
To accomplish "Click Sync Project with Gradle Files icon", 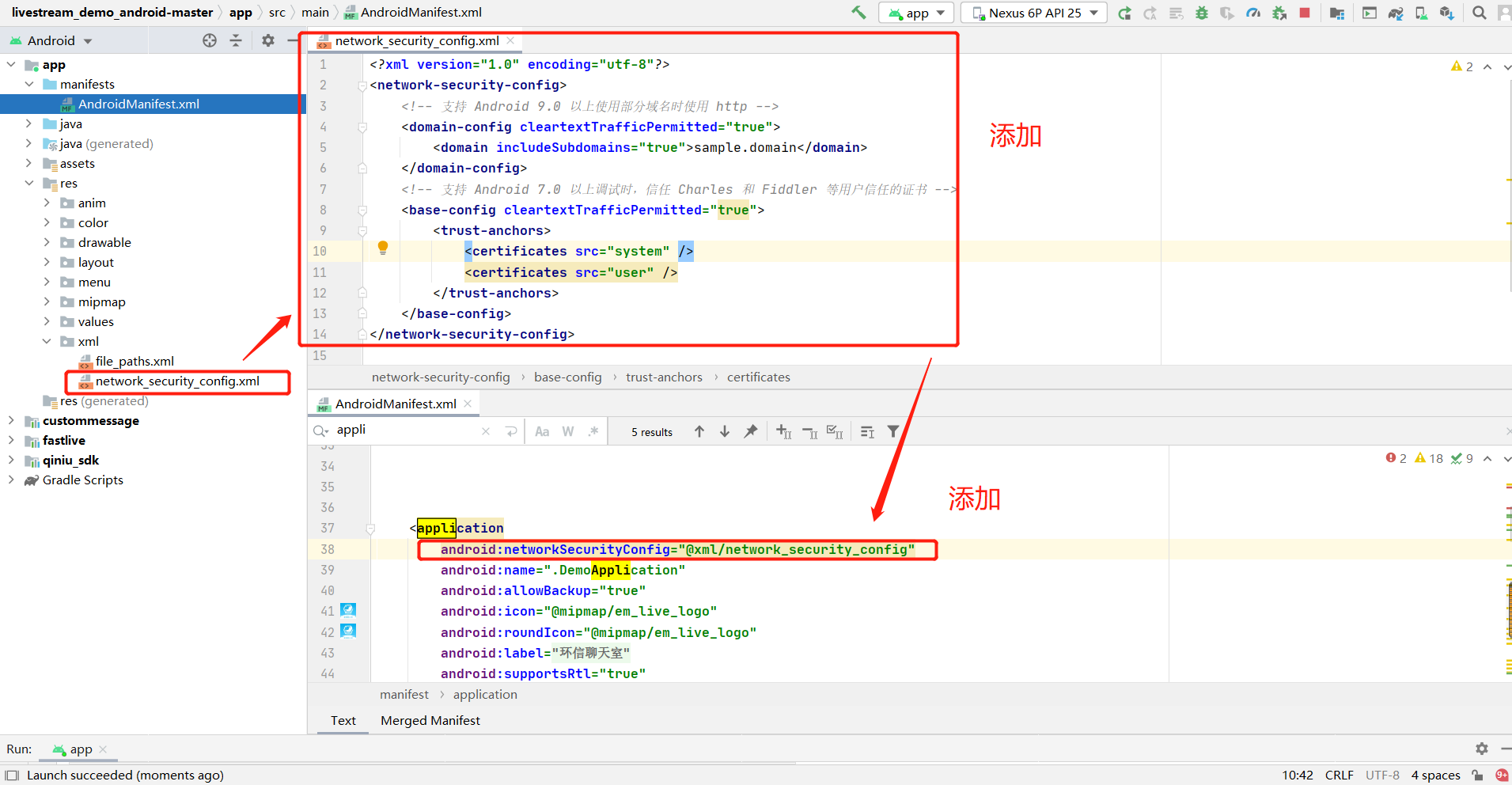I will [1396, 13].
